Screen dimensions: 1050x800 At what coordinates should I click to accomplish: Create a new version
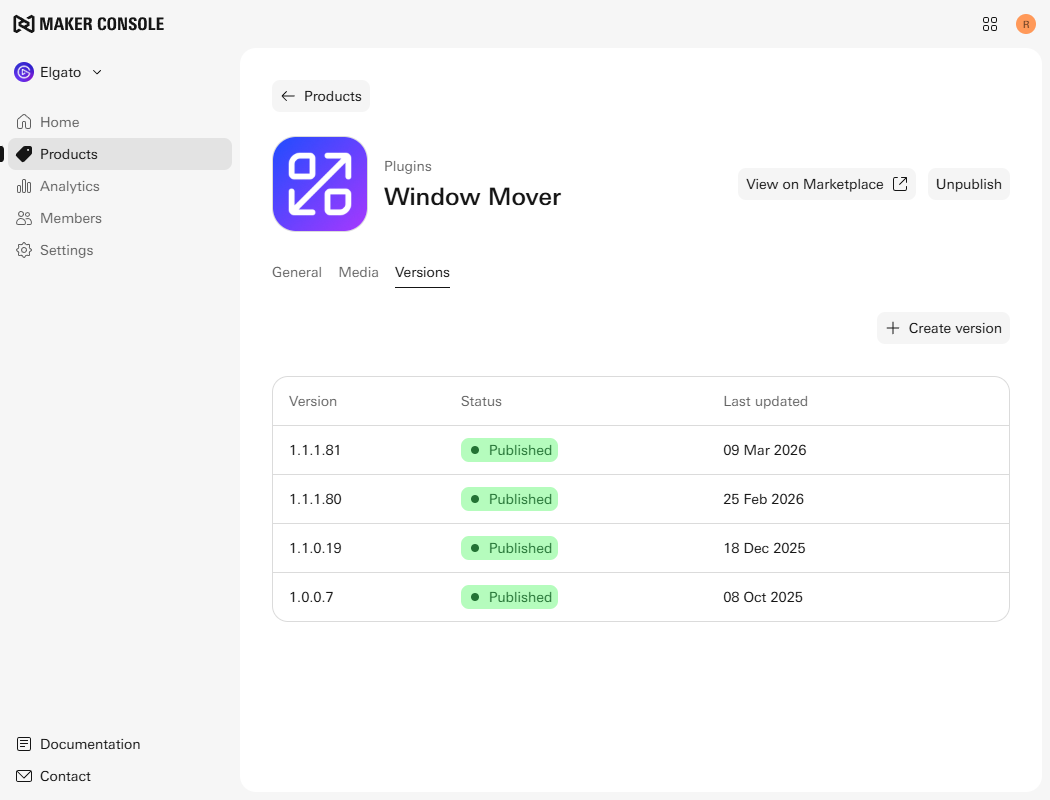click(943, 328)
